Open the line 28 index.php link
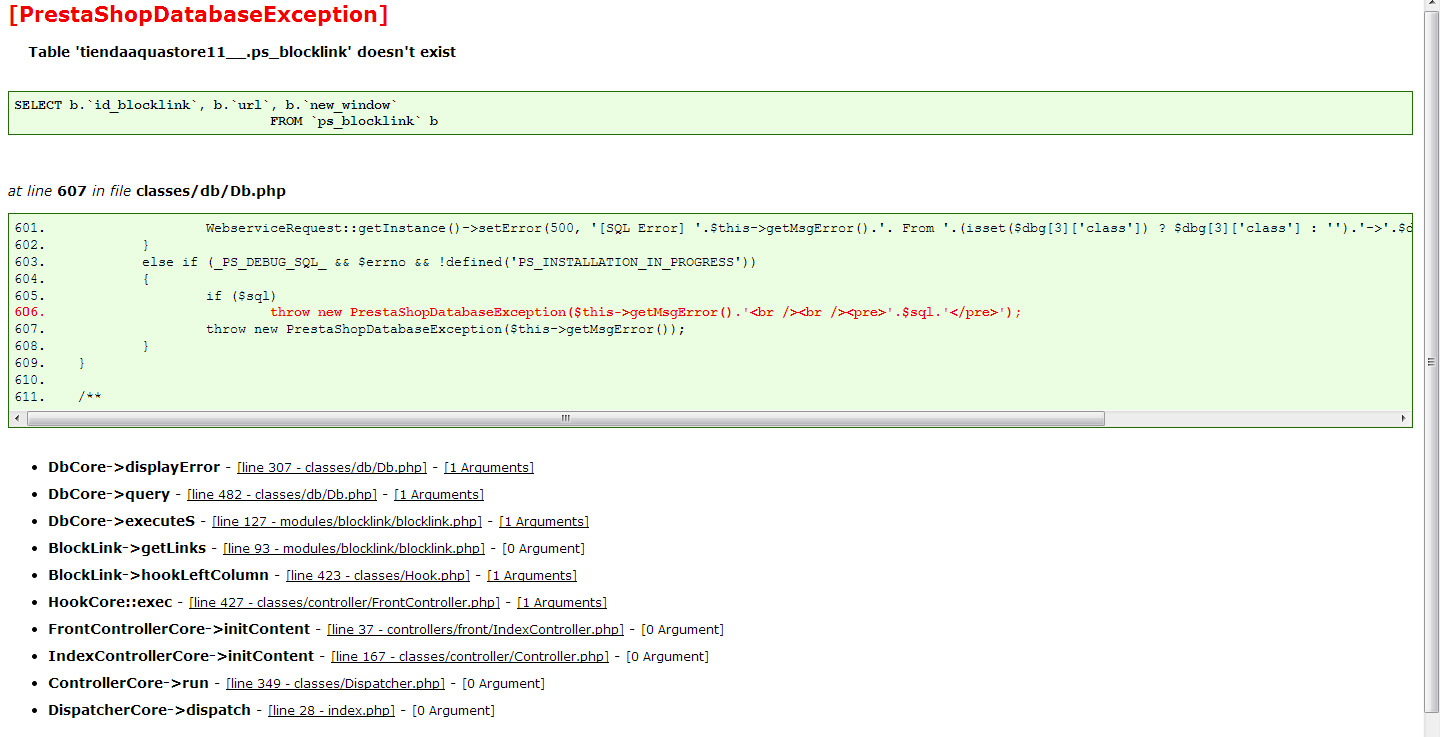Image resolution: width=1440 pixels, height=737 pixels. pos(332,711)
